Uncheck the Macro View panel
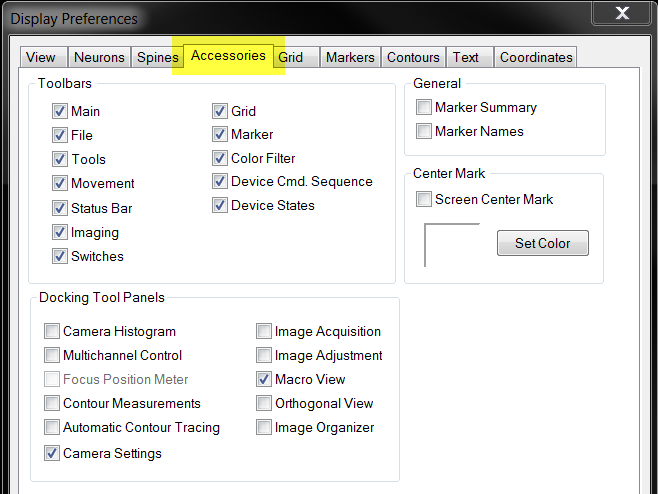Image resolution: width=658 pixels, height=494 pixels. (264, 379)
